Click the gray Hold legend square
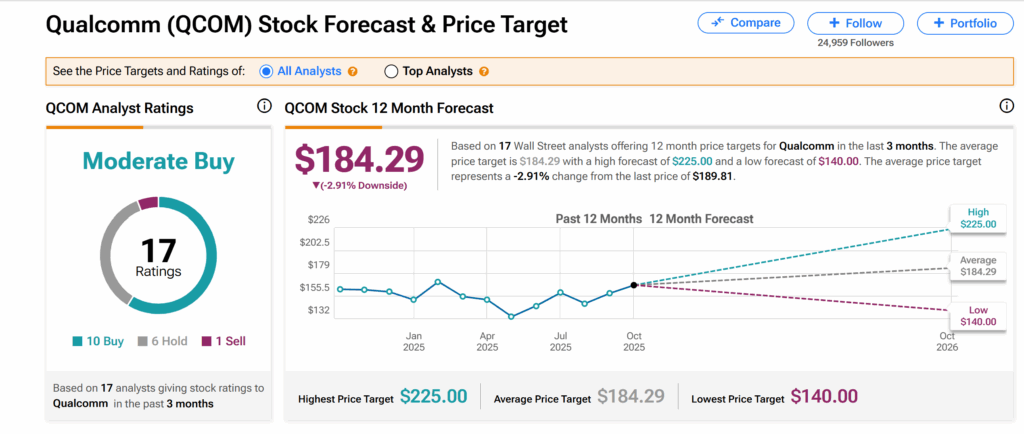 [x=141, y=341]
